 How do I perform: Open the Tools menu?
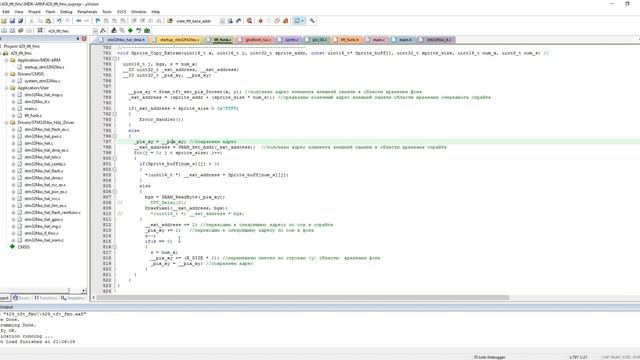point(107,12)
